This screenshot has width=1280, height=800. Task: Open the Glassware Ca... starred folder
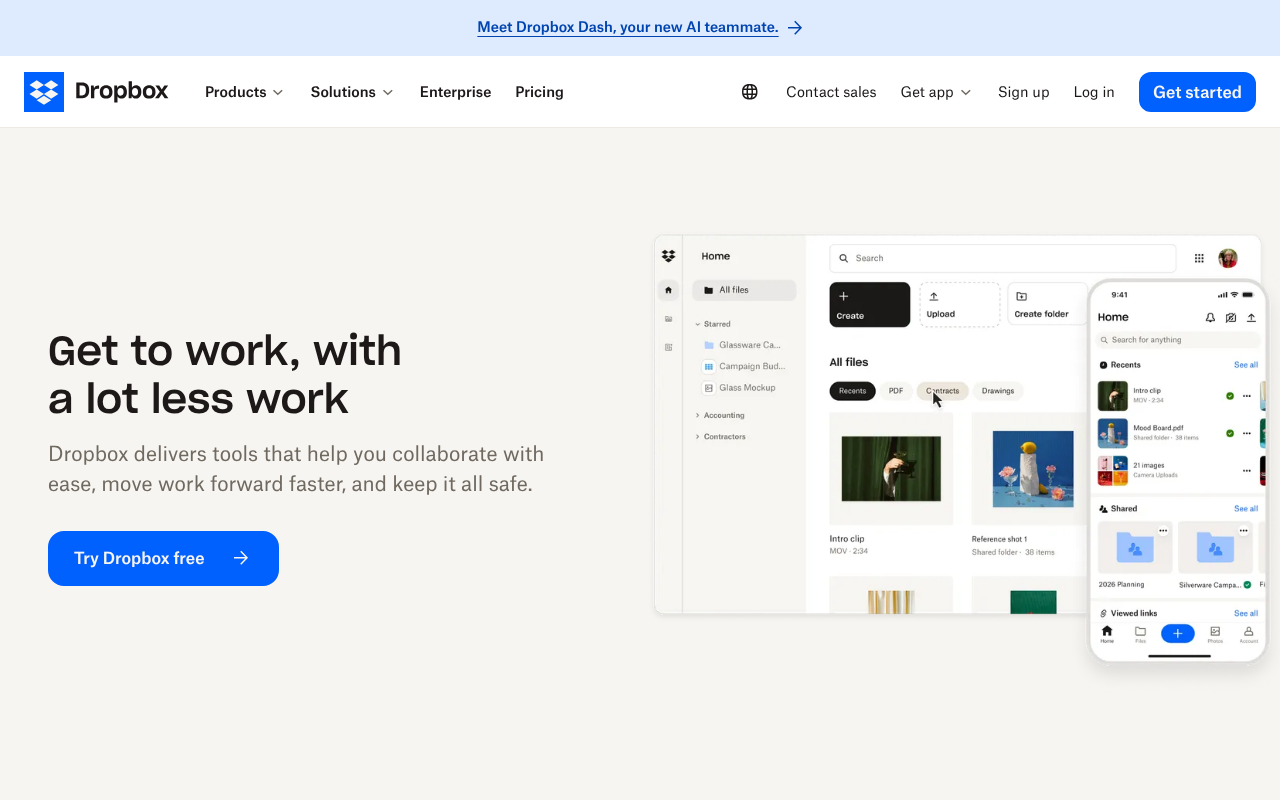[x=742, y=345]
